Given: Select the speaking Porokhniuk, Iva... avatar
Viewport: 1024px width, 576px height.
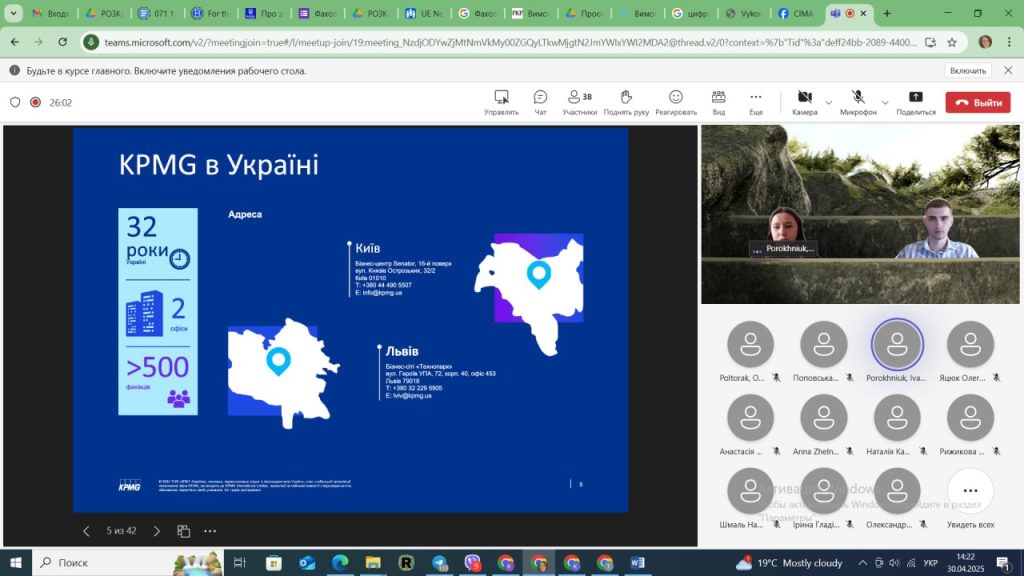Looking at the screenshot, I should [897, 344].
